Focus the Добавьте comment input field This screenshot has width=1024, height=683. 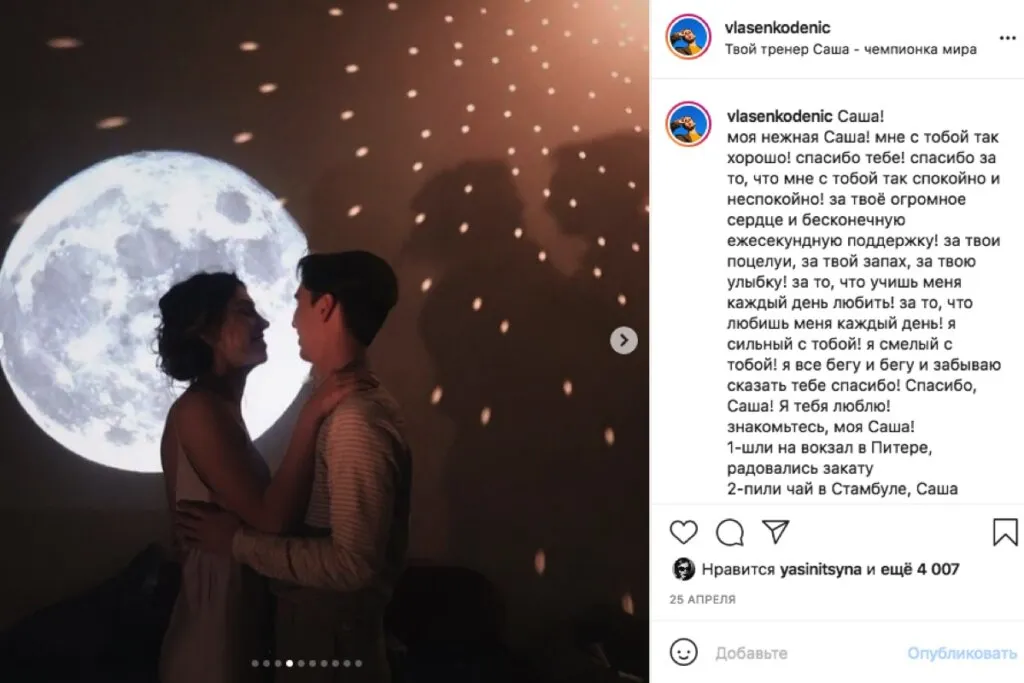click(805, 653)
